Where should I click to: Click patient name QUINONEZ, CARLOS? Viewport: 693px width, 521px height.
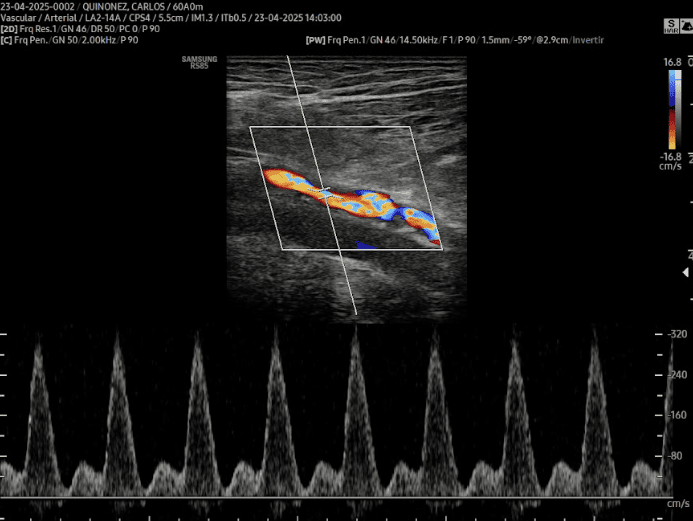(110, 7)
